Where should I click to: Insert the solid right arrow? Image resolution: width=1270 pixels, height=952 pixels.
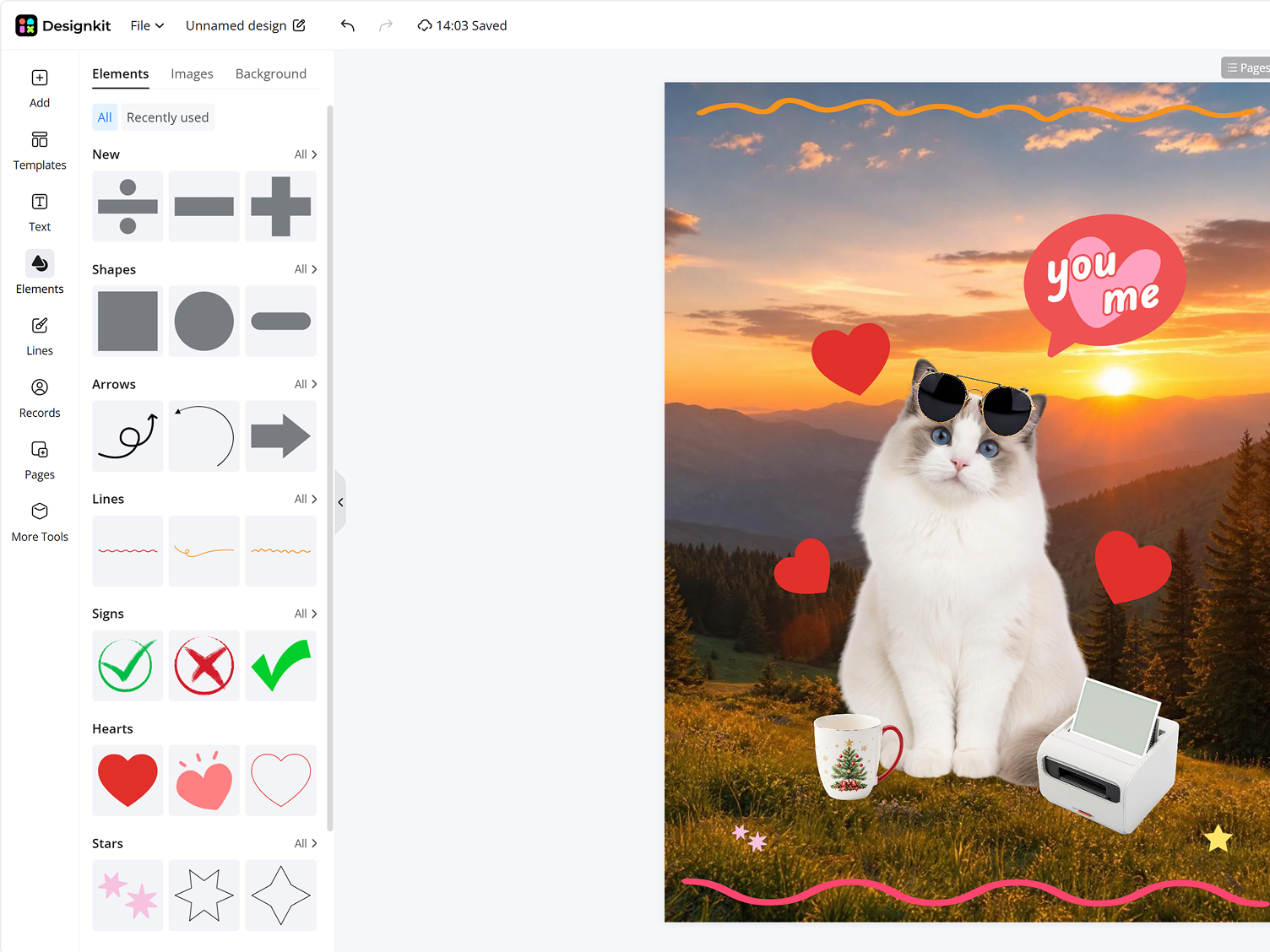281,436
